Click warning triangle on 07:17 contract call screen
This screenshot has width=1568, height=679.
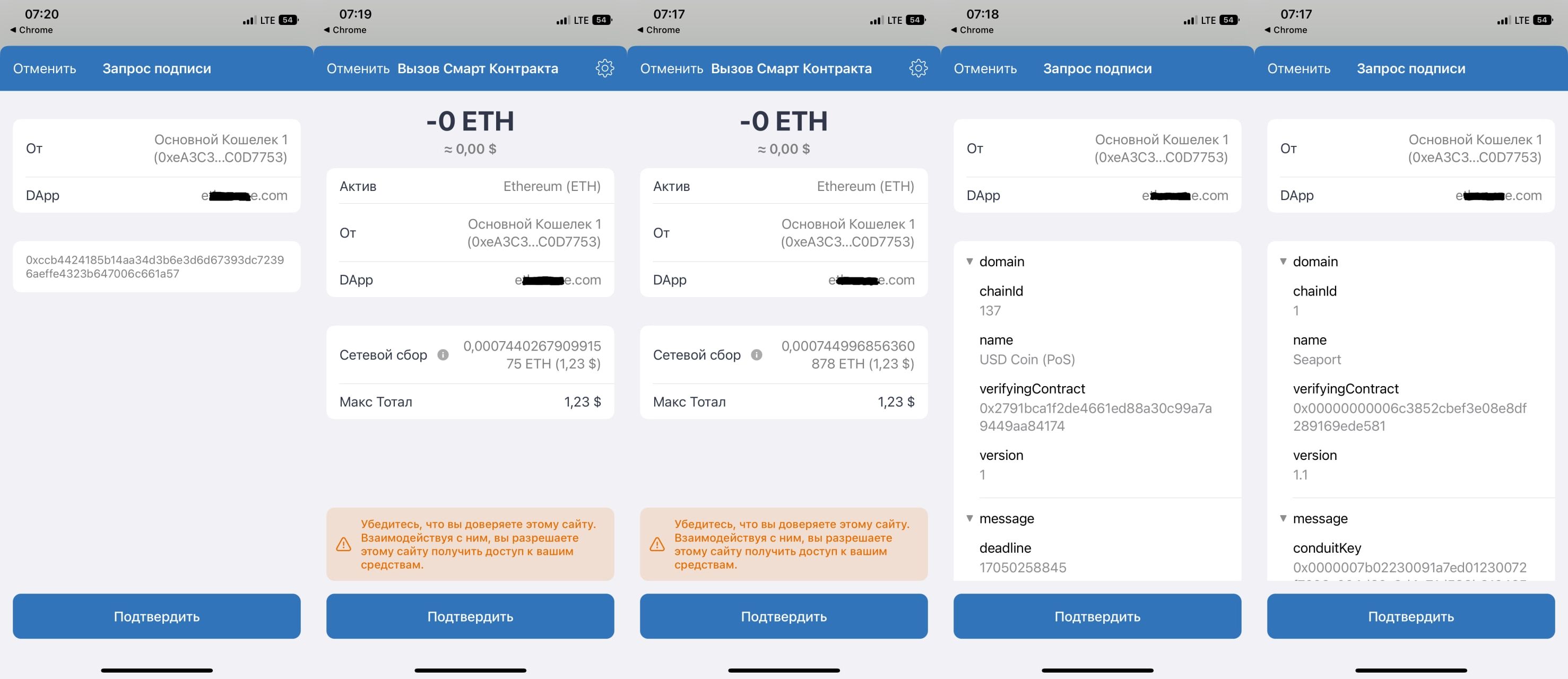click(x=657, y=544)
